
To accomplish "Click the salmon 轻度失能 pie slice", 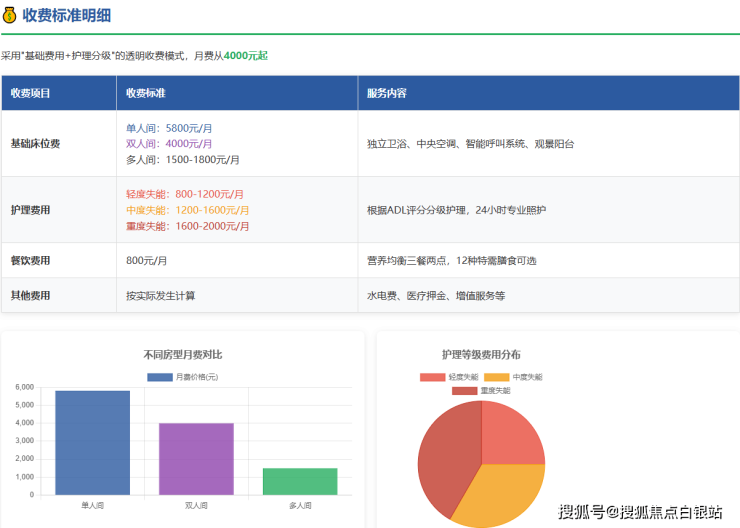I will point(510,435).
